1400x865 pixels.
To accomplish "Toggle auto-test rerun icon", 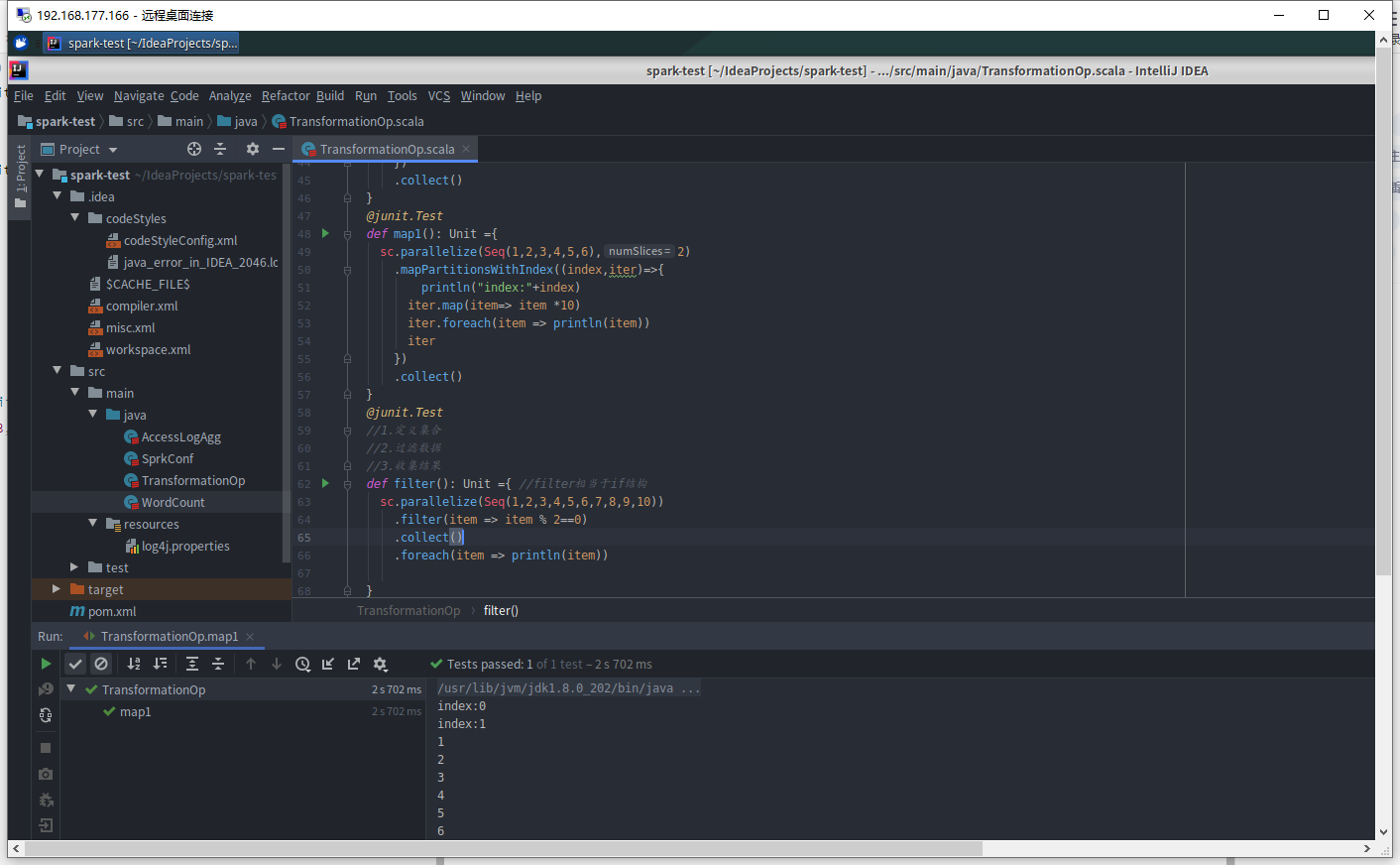I will pos(46,715).
